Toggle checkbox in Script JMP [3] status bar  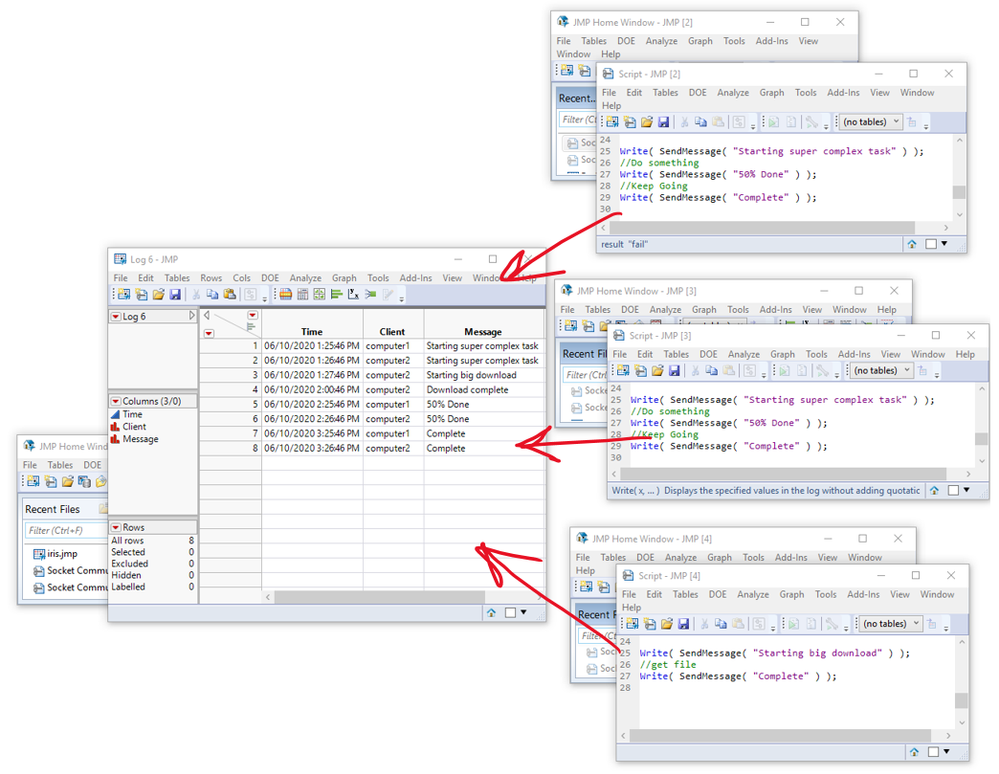[953, 491]
